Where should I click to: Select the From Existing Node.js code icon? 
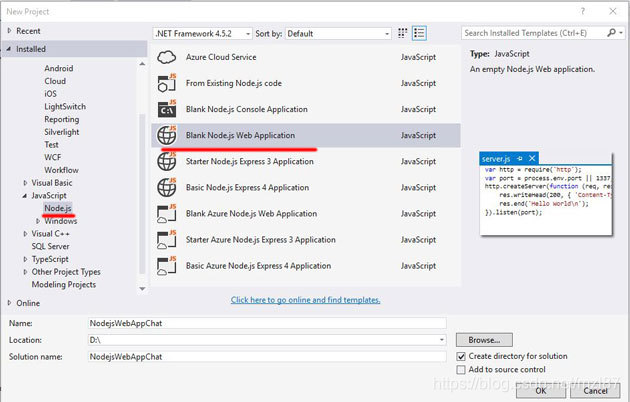point(166,83)
